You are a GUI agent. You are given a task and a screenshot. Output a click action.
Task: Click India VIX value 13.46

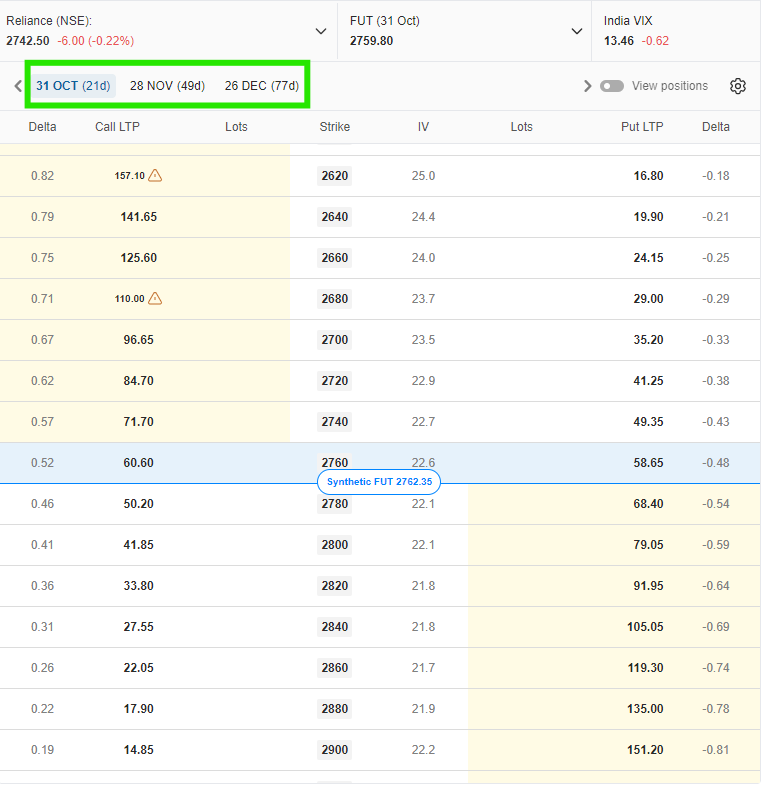(x=618, y=41)
